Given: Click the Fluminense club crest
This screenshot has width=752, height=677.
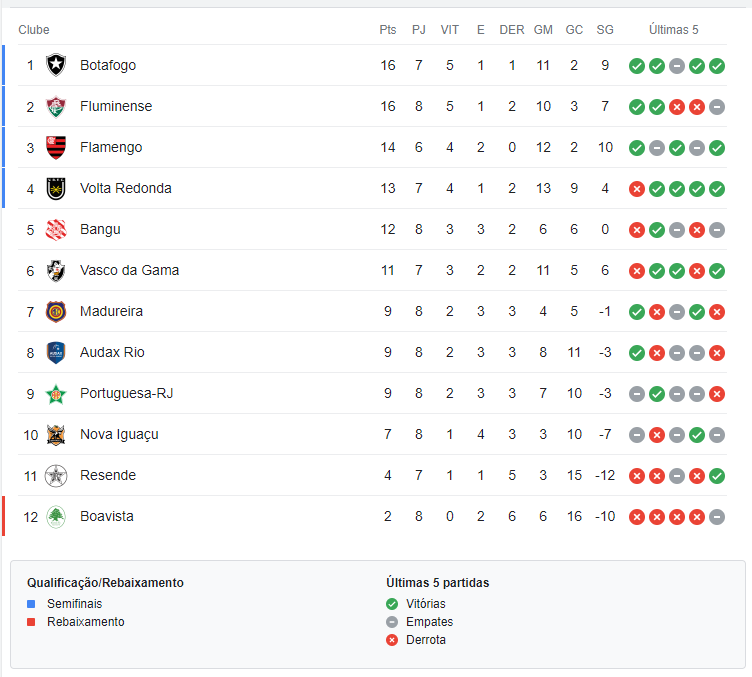Looking at the screenshot, I should click(x=56, y=106).
